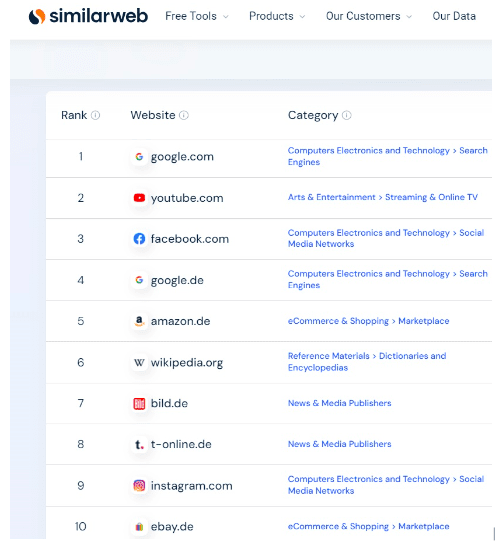Open the Marketplace category link for amazon.de

point(424,321)
